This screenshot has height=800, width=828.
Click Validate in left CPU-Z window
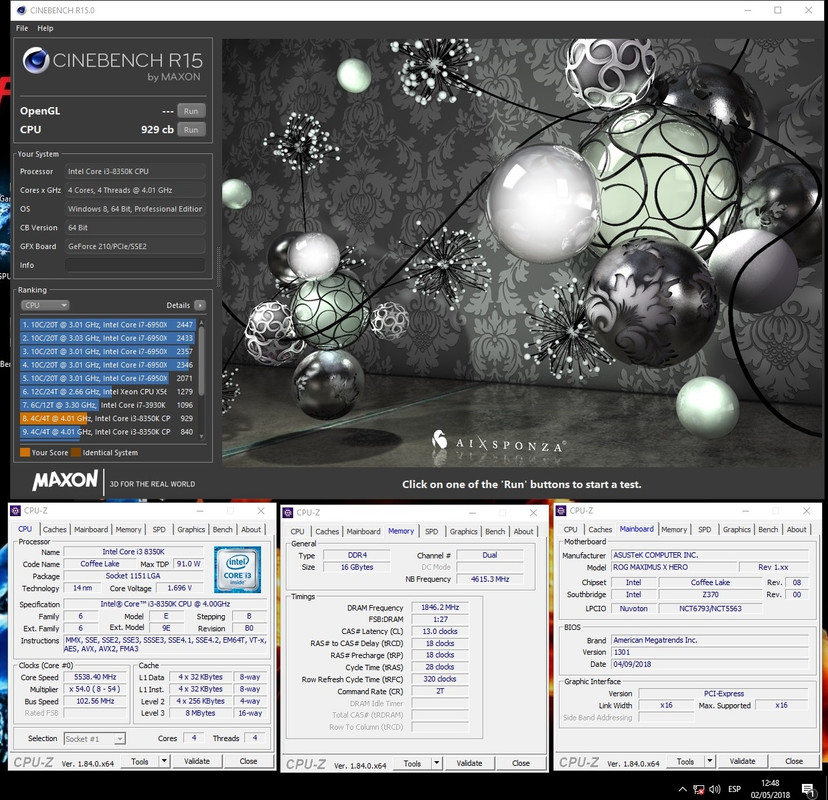[x=196, y=761]
